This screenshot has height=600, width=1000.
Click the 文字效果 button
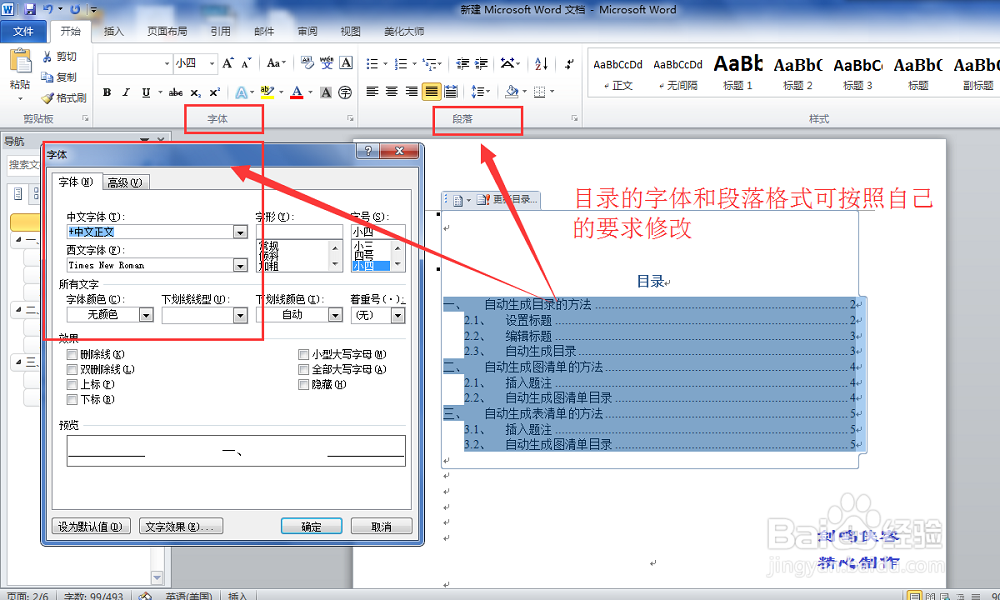point(181,527)
